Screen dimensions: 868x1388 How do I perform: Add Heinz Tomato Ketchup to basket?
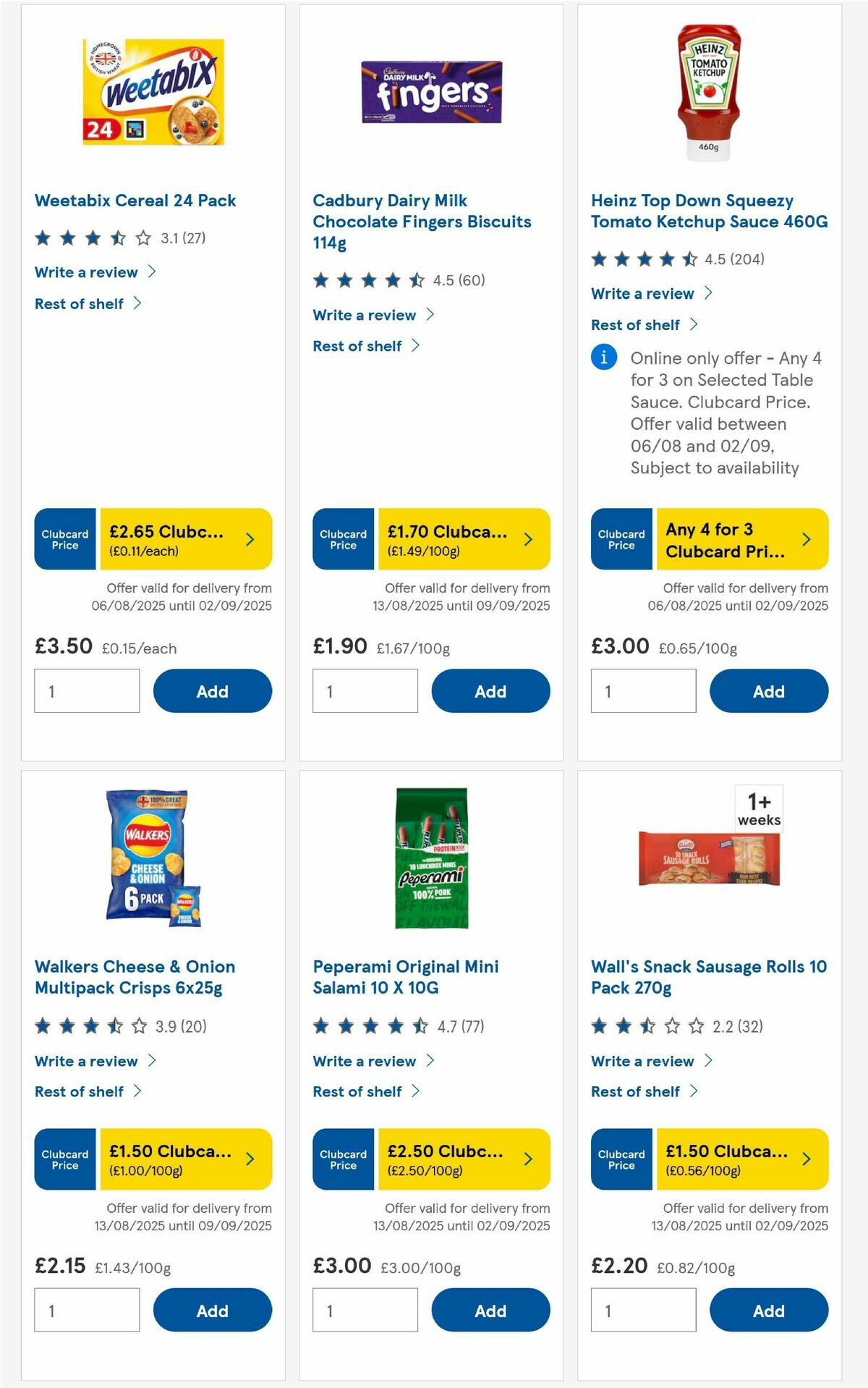769,691
